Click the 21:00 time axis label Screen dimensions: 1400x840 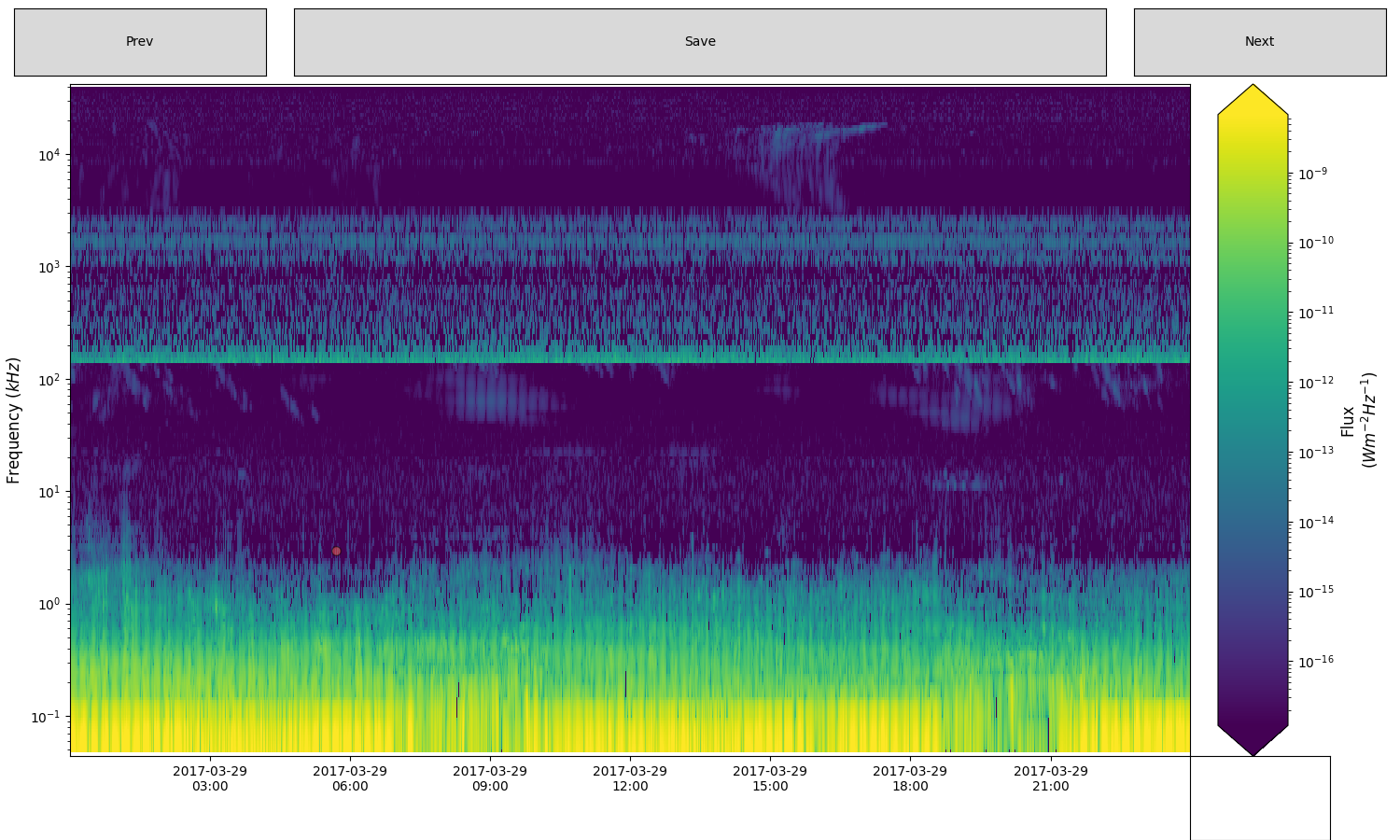[1051, 778]
